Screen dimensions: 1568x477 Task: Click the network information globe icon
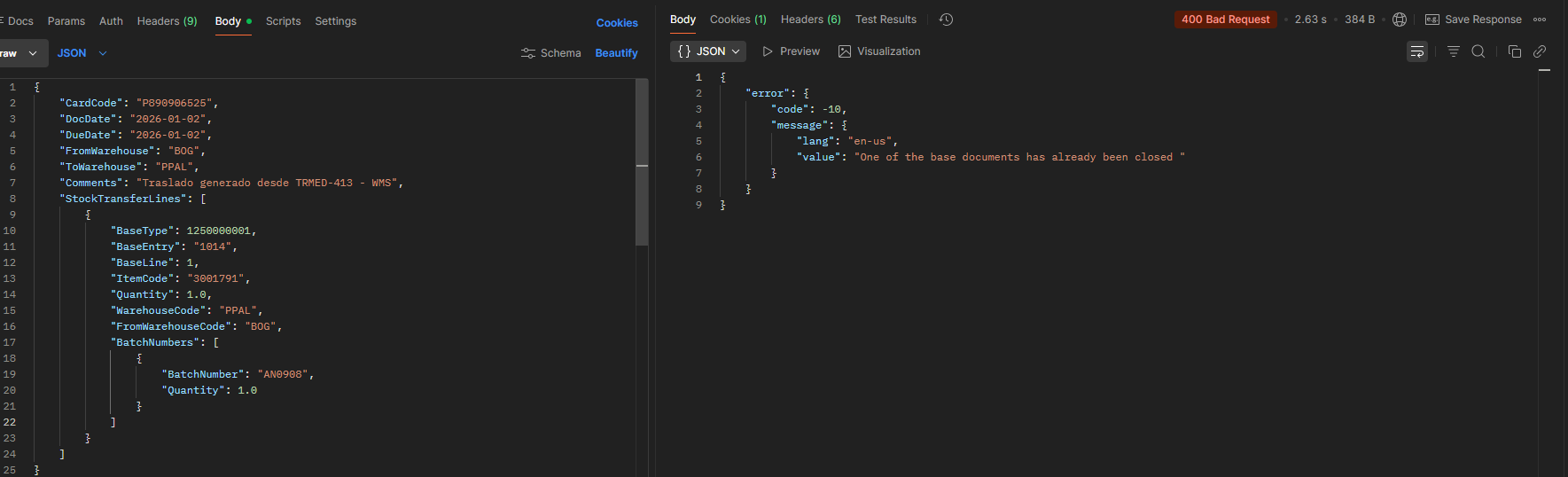pos(1400,20)
